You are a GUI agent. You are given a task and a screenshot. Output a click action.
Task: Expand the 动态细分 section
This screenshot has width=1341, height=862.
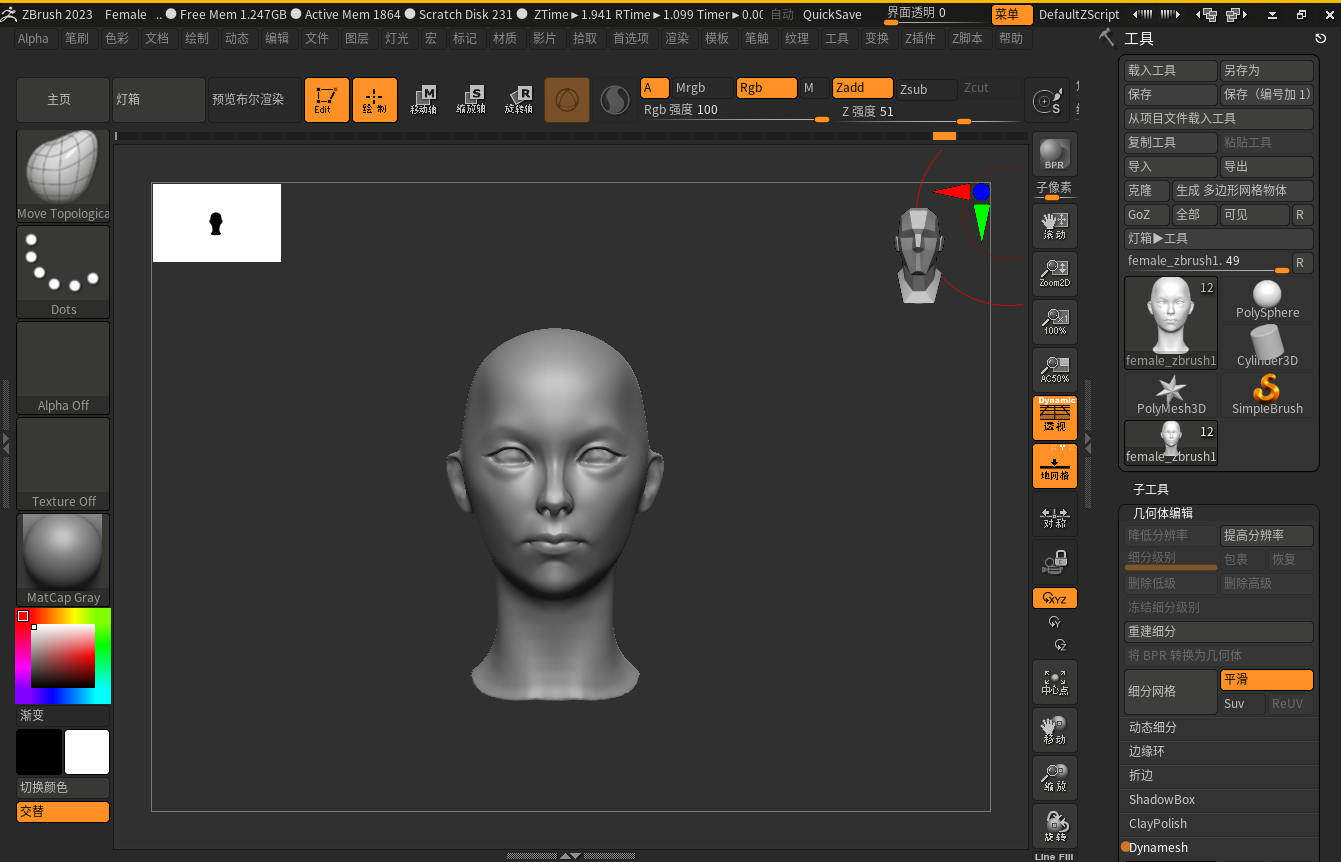click(x=1153, y=728)
